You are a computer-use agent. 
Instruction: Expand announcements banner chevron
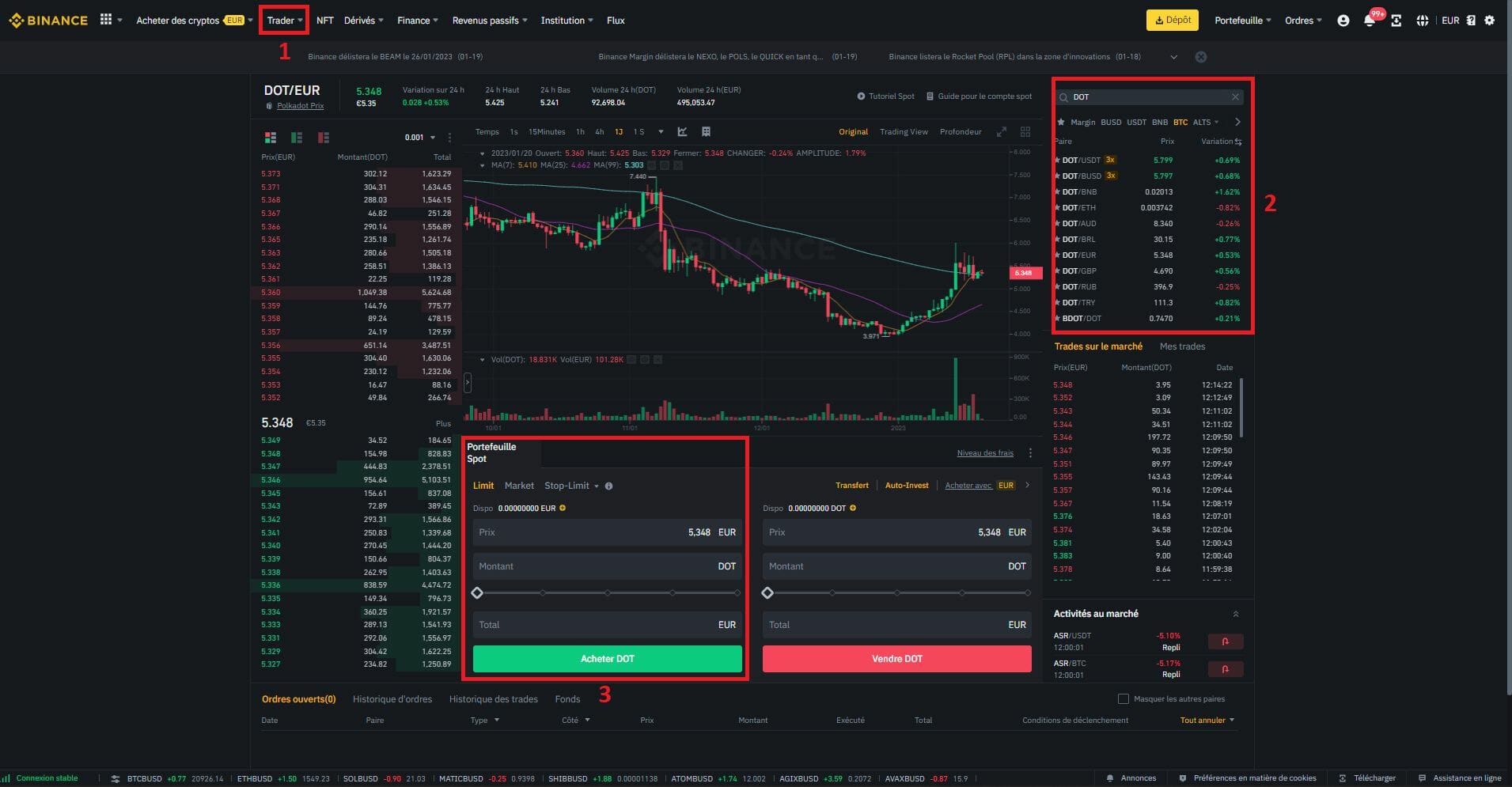pos(1173,57)
